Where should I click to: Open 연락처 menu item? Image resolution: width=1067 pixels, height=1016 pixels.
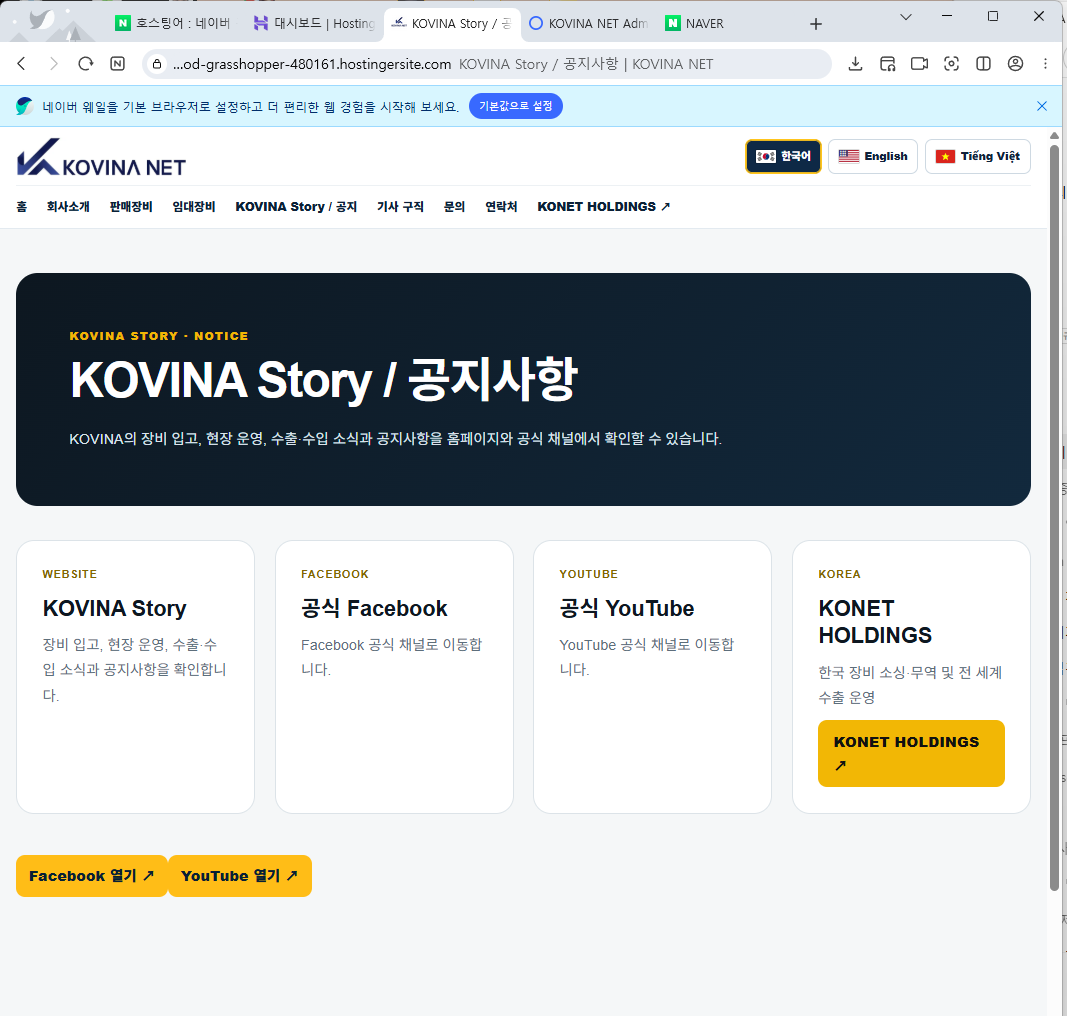(x=502, y=207)
